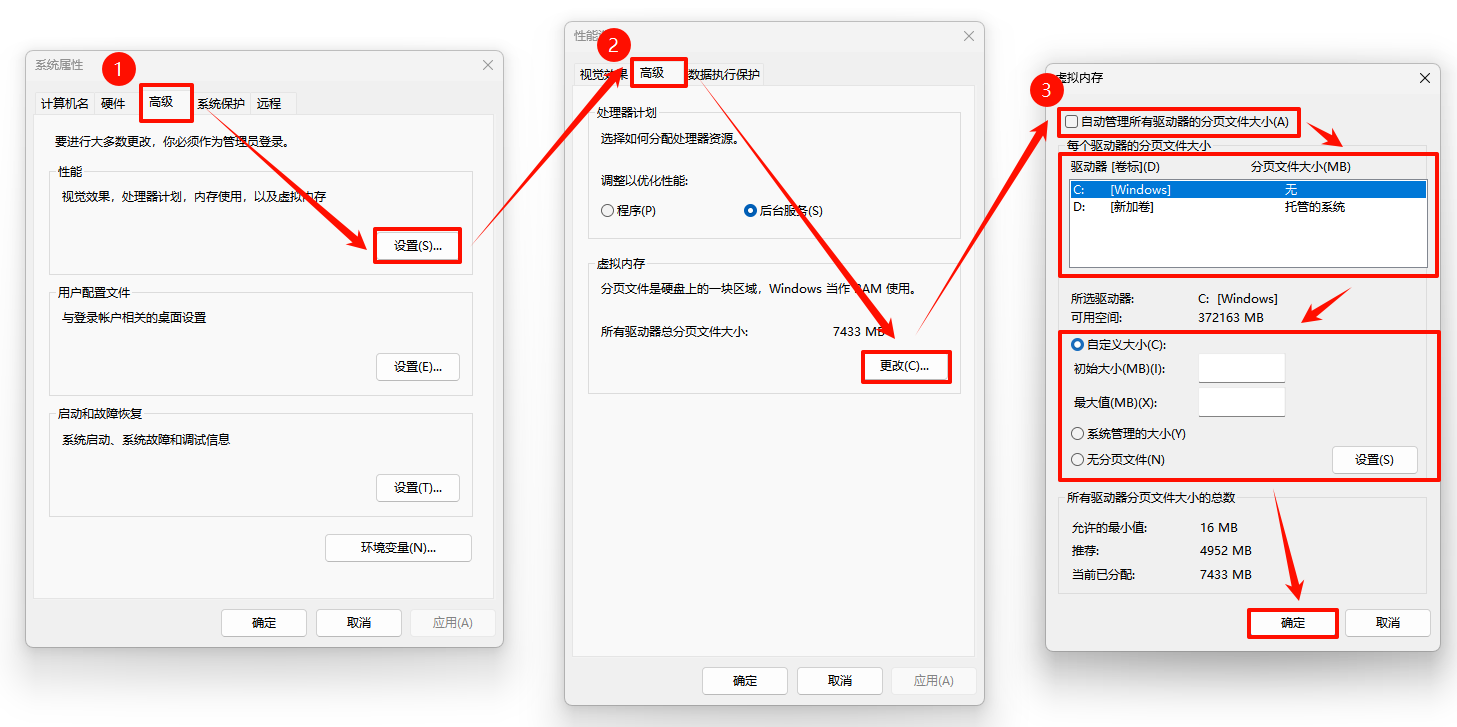Screen dimensions: 1457x727
Task: Select 无分页文件(N) radio button
Action: (x=1077, y=460)
